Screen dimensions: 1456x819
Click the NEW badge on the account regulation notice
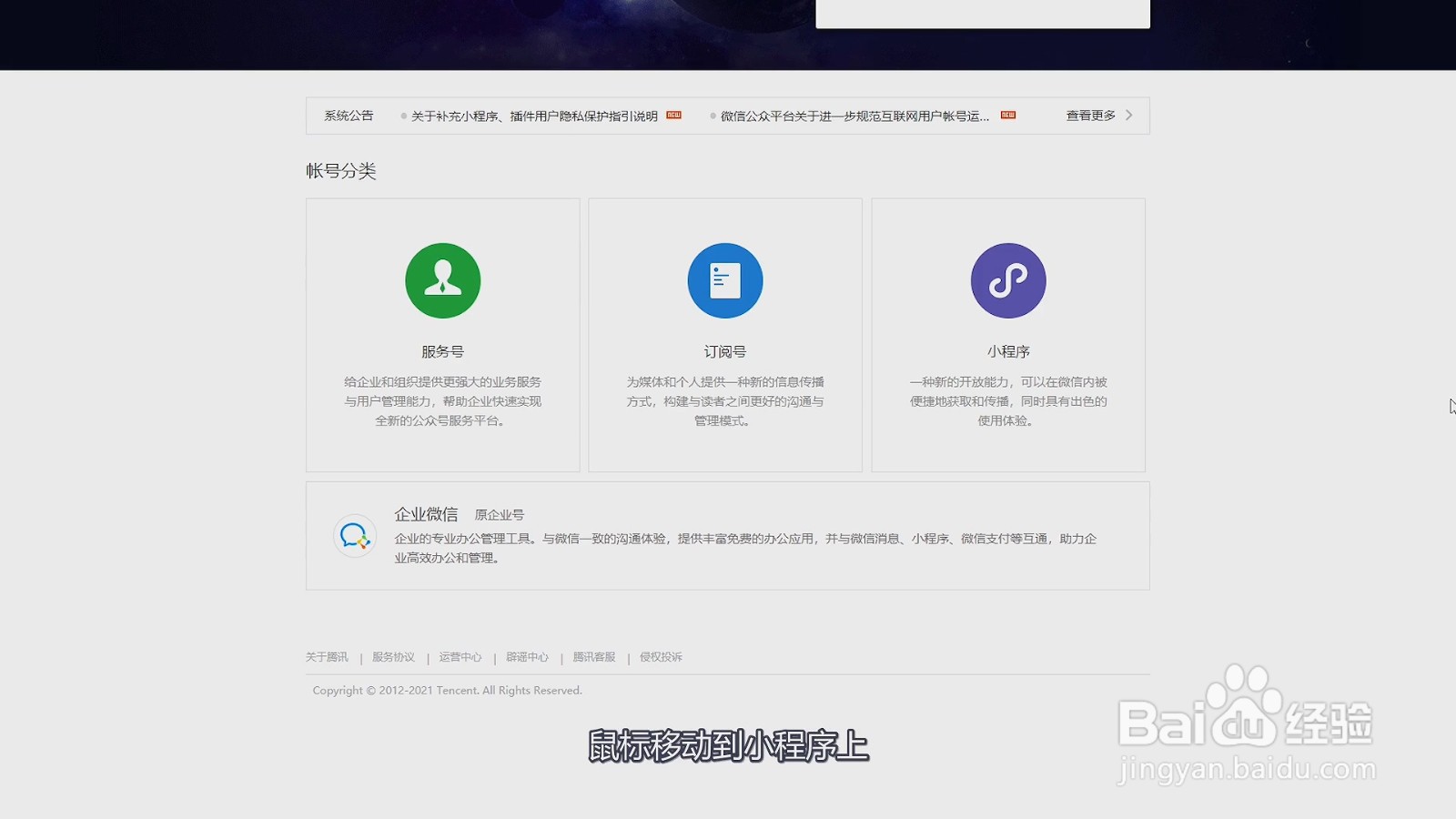click(1006, 116)
